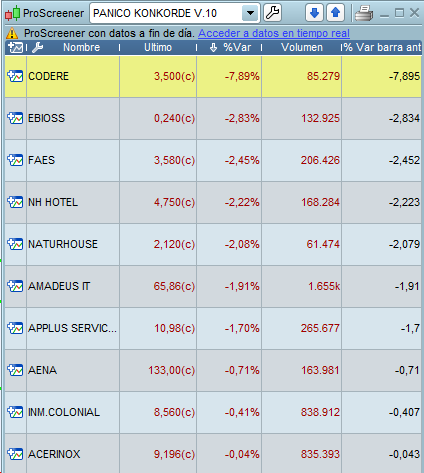The image size is (424, 473).
Task: Click the blue down arrow button
Action: click(x=314, y=13)
